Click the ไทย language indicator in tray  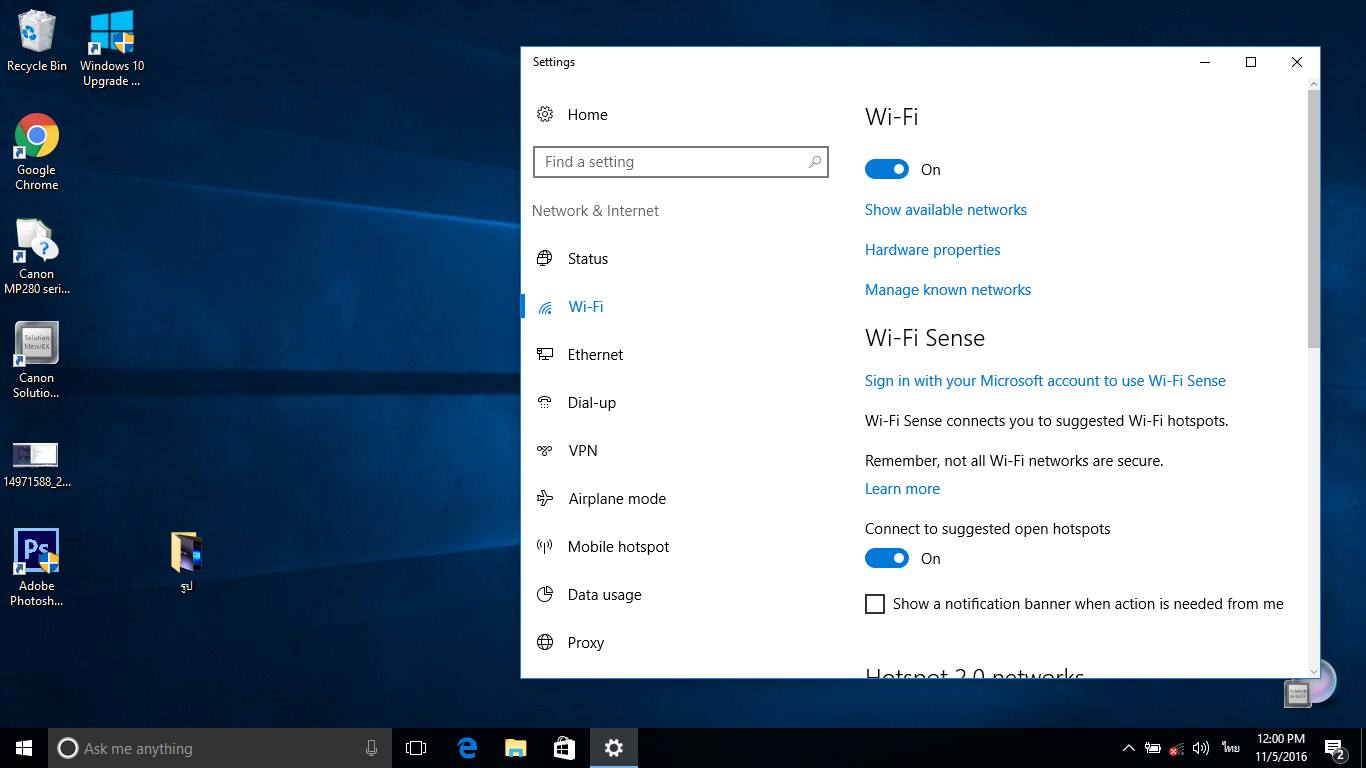coord(1230,748)
